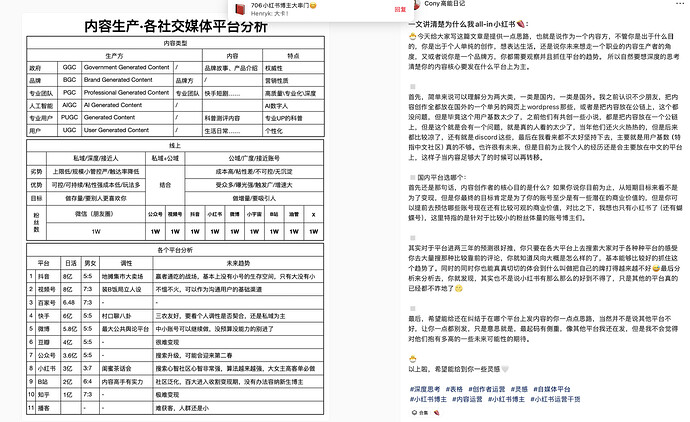Click the 私域/深度/接近人 column header
Screen dimensions: 690x422
point(96,158)
